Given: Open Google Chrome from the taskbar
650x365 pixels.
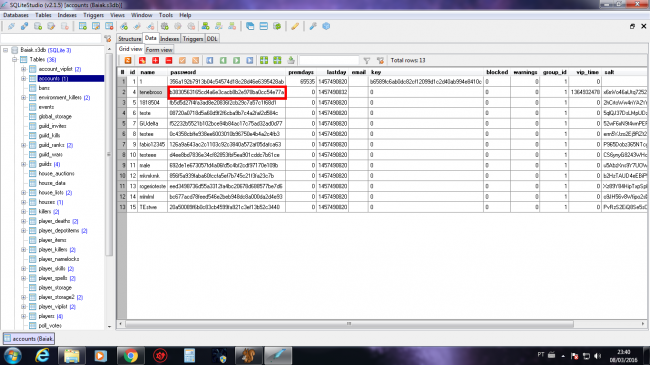Looking at the screenshot, I should [131, 355].
